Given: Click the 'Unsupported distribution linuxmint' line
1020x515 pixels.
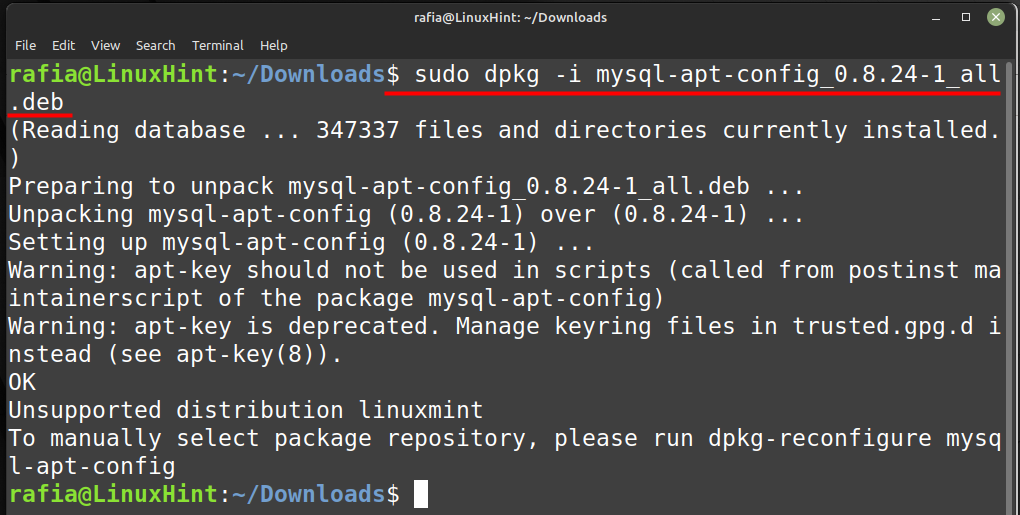Looking at the screenshot, I should click(x=246, y=410).
